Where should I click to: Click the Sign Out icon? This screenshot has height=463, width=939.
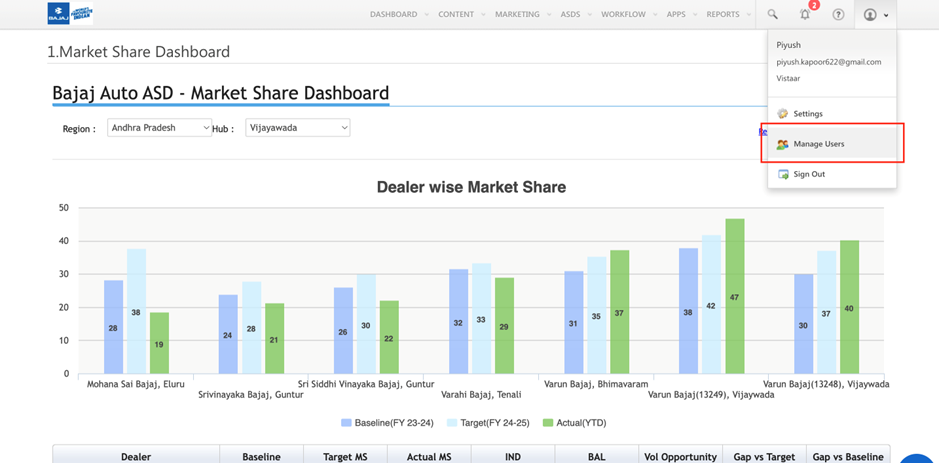pyautogui.click(x=783, y=174)
